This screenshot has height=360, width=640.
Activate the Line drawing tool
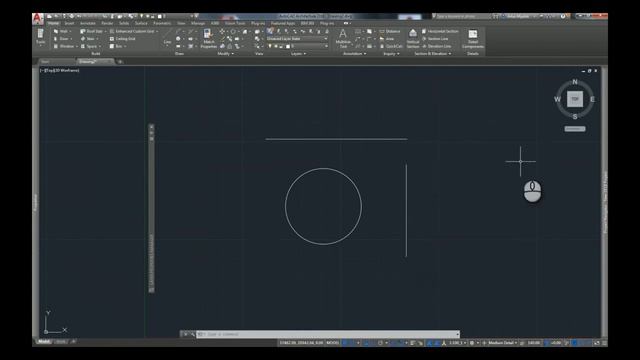[x=167, y=37]
